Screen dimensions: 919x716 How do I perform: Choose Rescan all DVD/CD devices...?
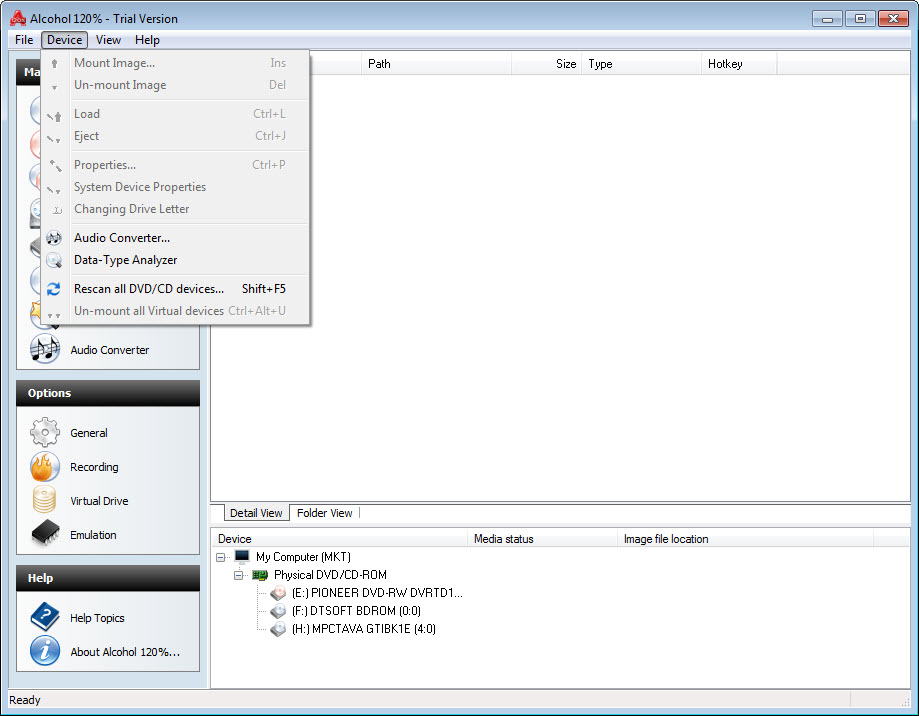175,289
